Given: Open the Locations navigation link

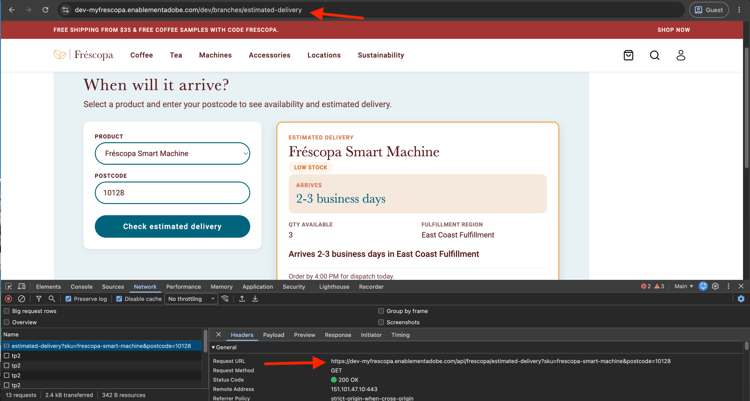Looking at the screenshot, I should [x=324, y=55].
